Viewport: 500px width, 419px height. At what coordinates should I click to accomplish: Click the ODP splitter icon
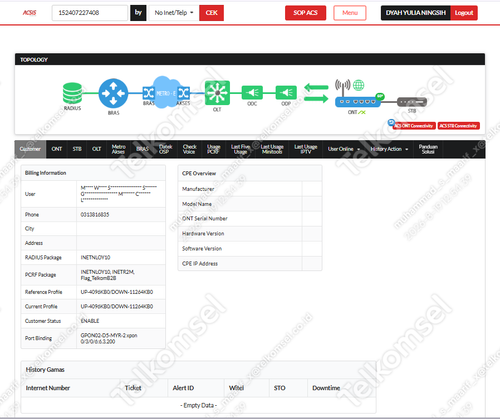tap(286, 93)
